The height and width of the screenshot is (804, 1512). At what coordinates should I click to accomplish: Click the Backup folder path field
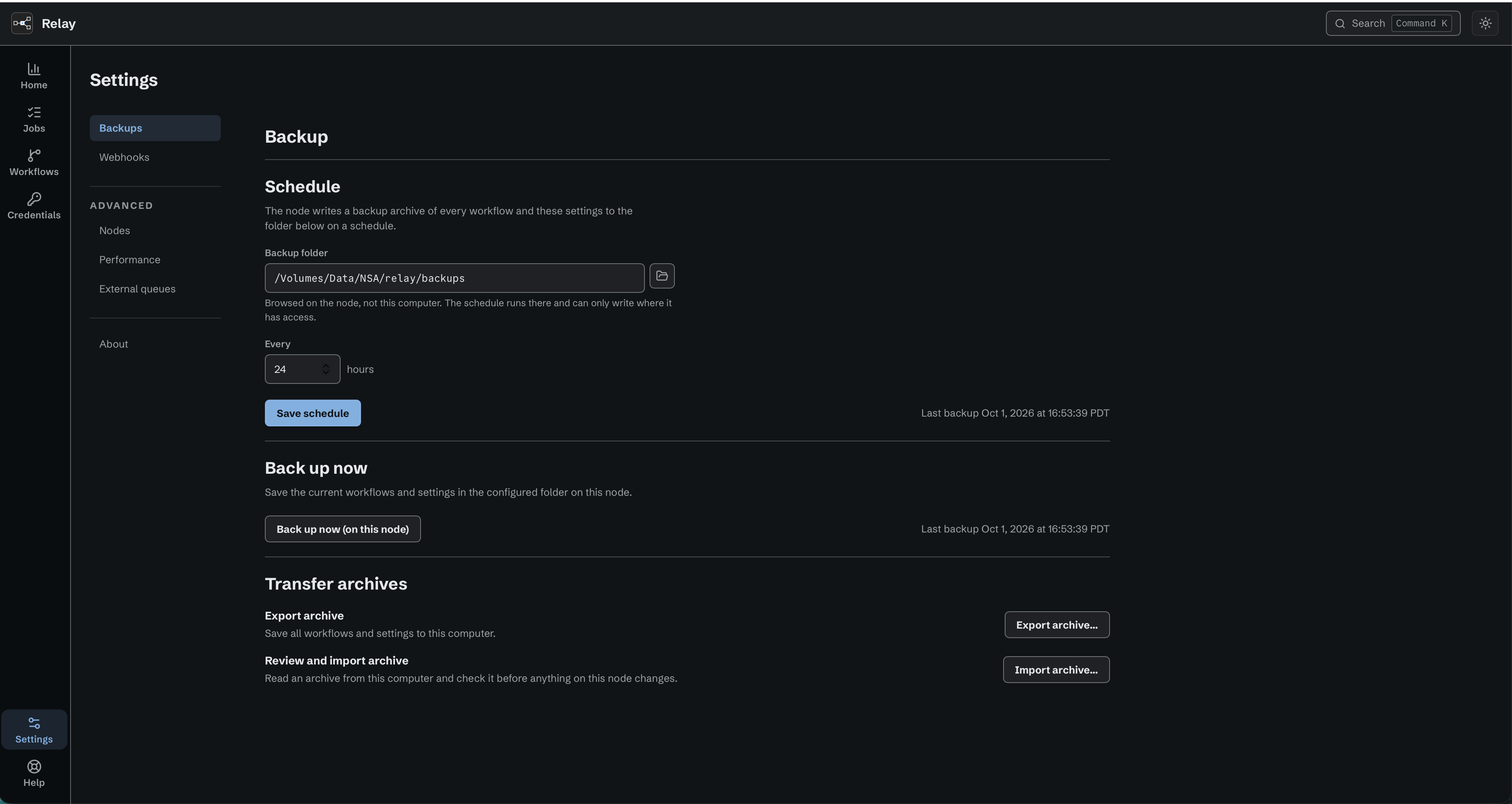pos(454,278)
